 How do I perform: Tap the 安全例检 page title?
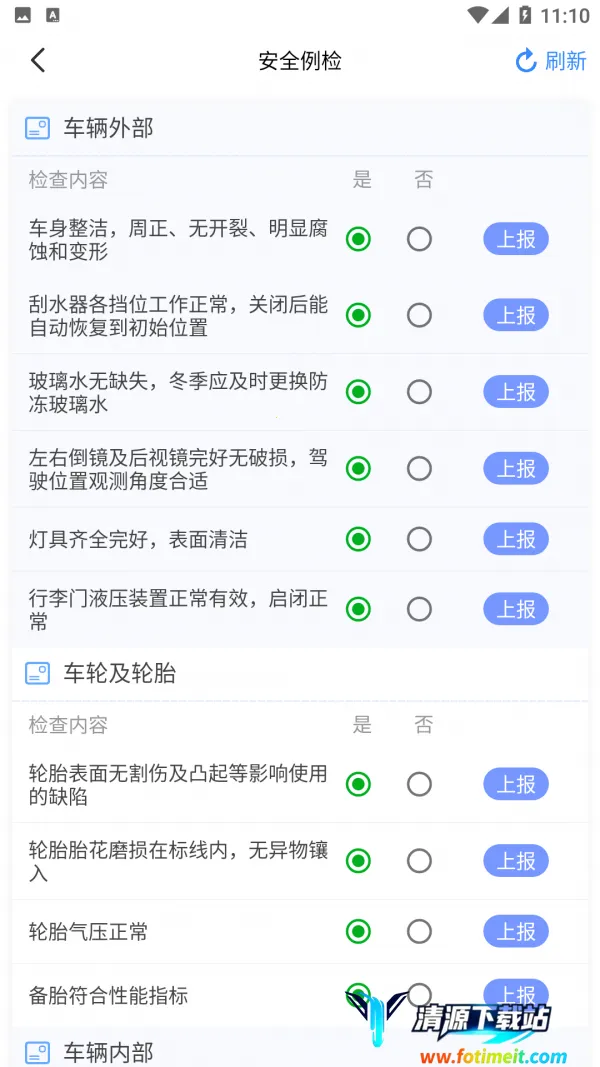click(300, 61)
